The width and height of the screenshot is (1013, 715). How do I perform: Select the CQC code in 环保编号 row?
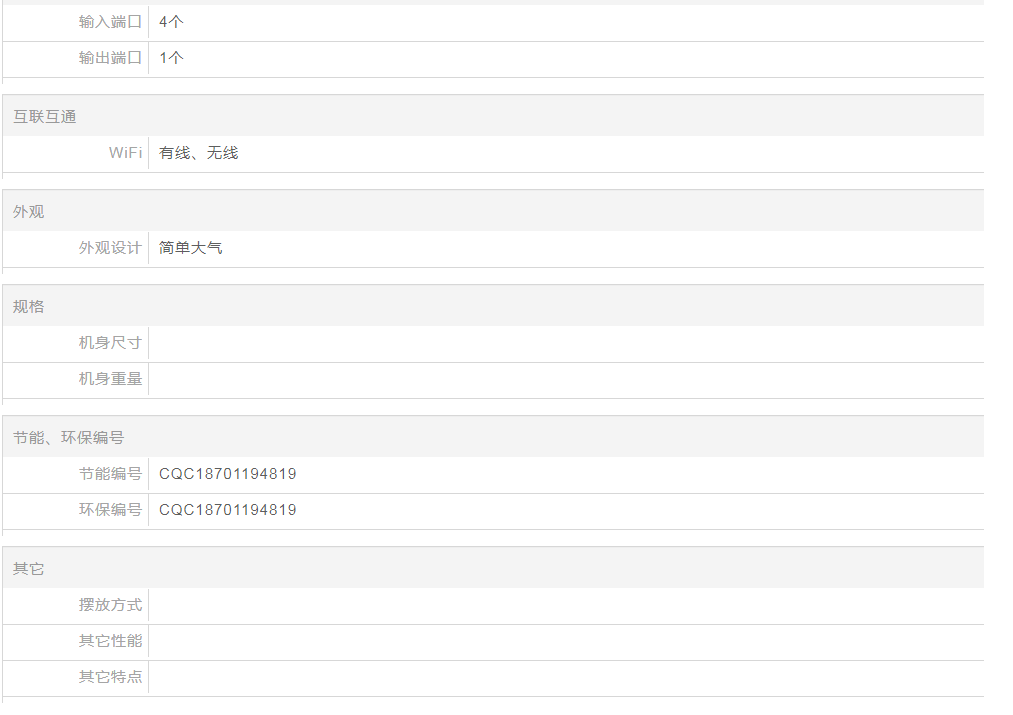pos(227,510)
